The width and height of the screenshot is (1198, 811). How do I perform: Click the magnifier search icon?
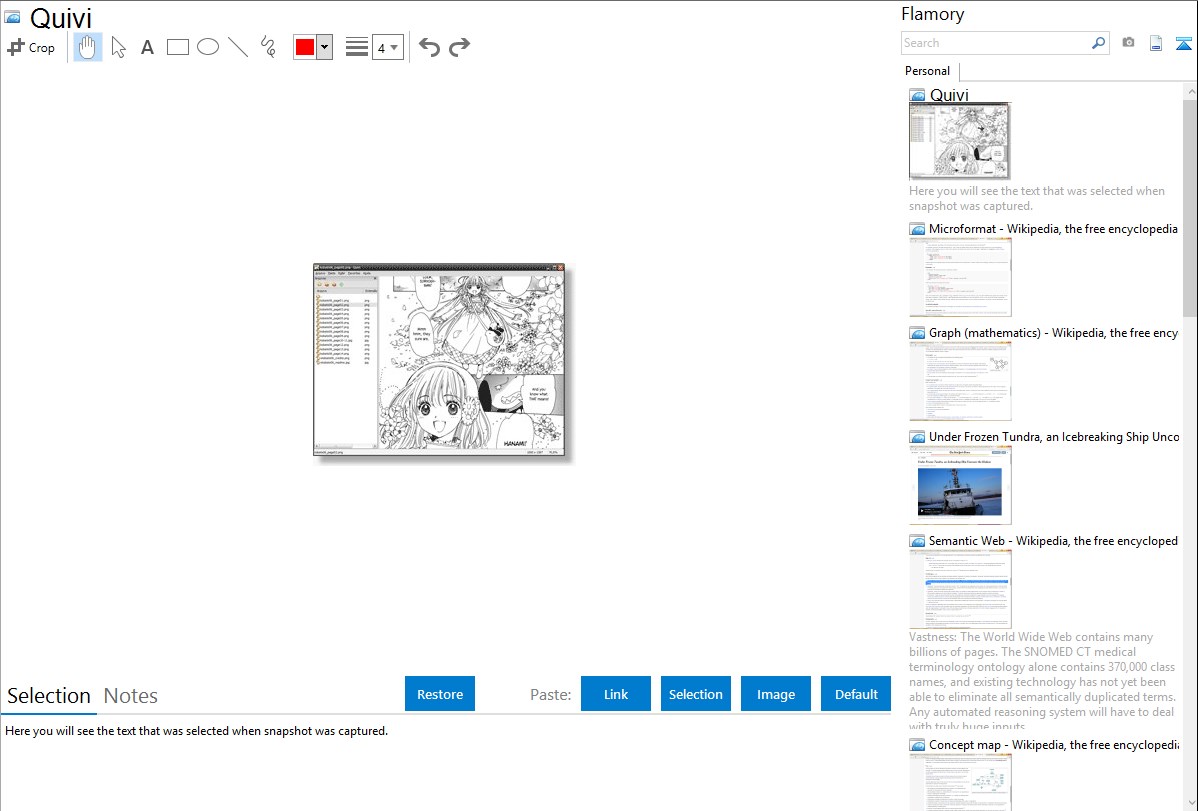[x=1099, y=43]
